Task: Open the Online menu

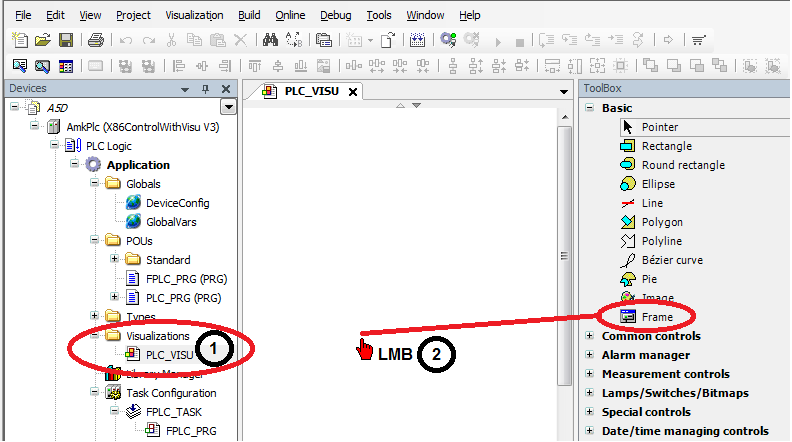Action: point(289,16)
